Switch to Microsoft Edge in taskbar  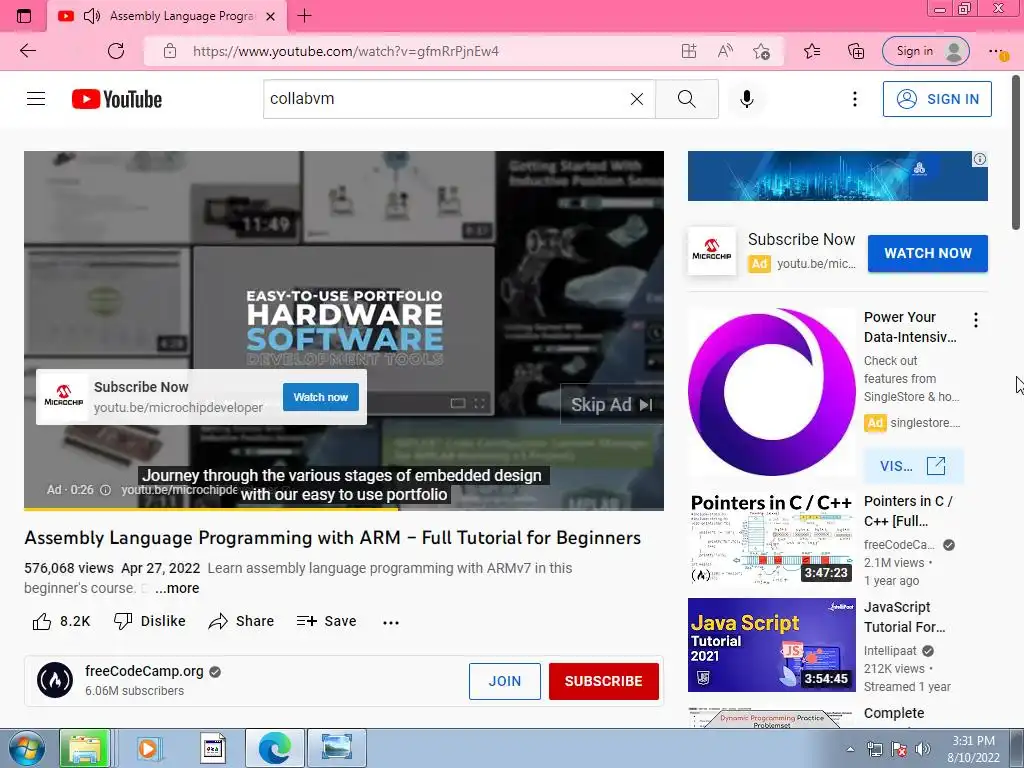coord(274,748)
